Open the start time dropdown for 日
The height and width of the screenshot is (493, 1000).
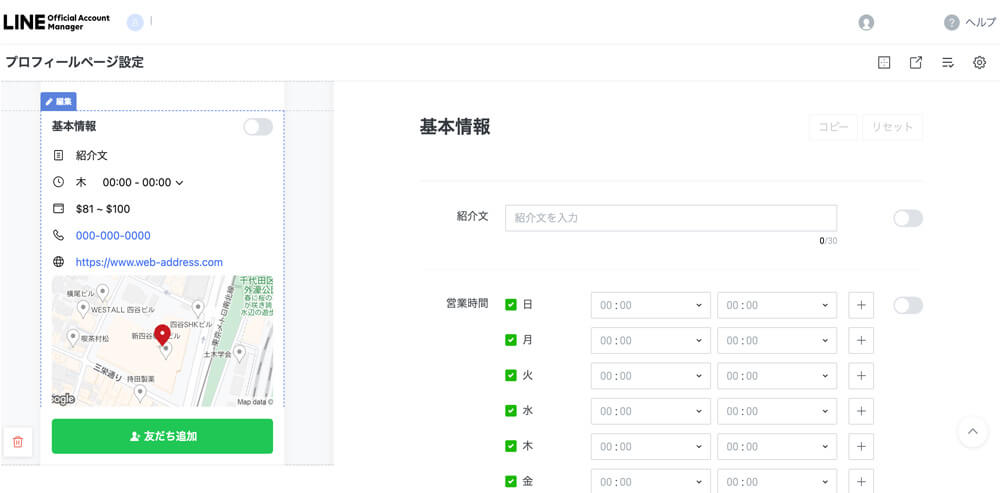[650, 305]
